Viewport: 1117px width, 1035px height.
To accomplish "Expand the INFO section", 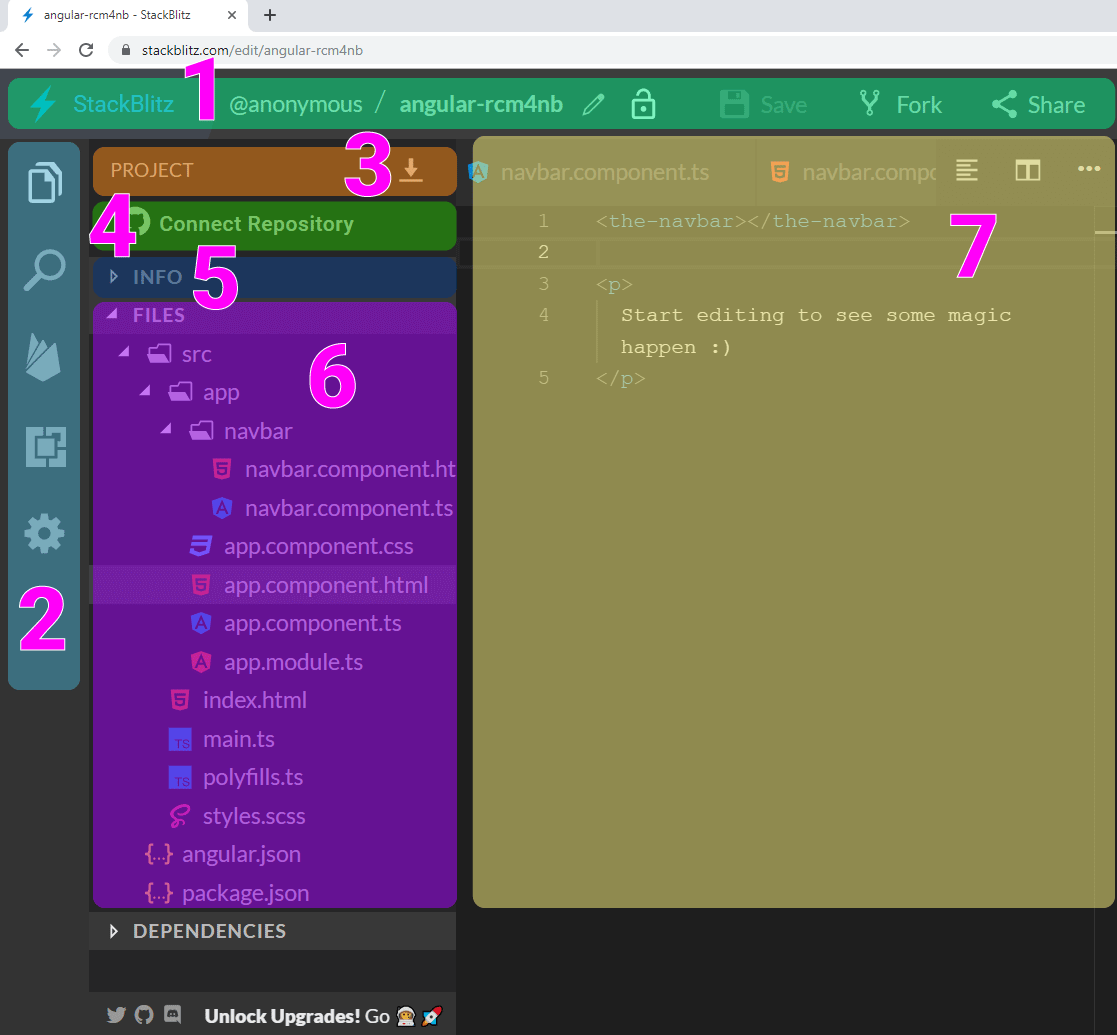I will 274,277.
